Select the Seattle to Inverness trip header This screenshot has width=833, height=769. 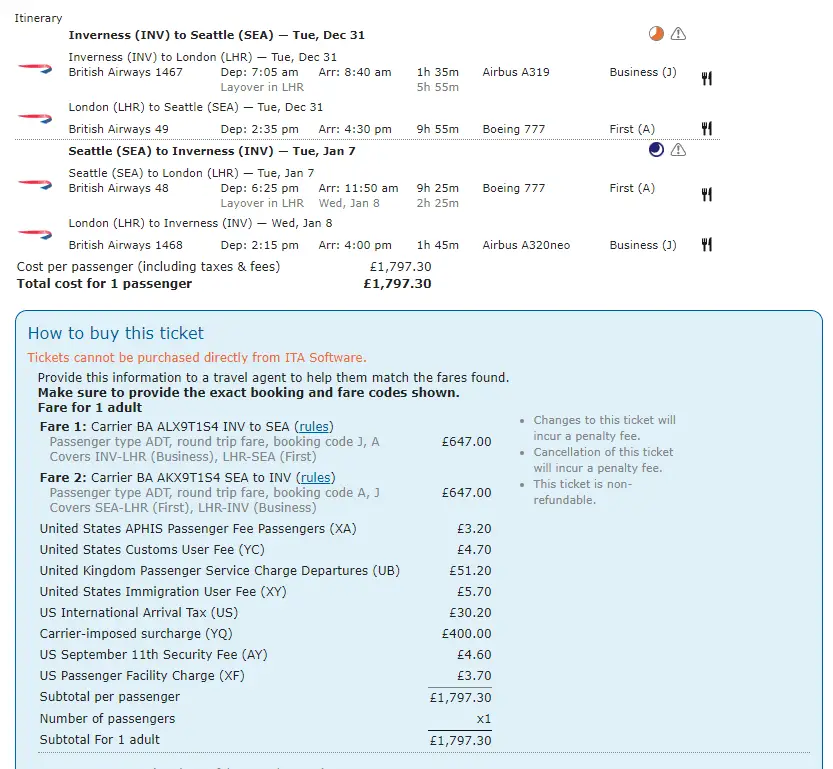(x=211, y=152)
